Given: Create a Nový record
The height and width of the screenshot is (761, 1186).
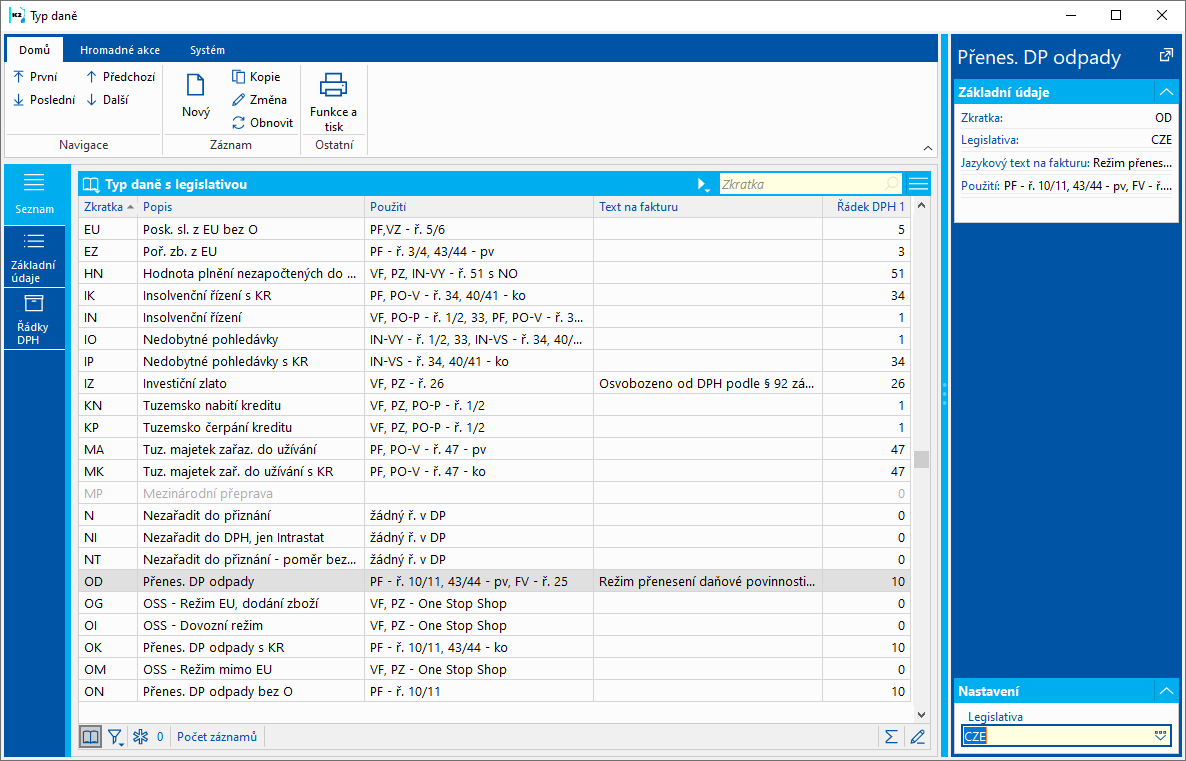Looking at the screenshot, I should [x=196, y=96].
